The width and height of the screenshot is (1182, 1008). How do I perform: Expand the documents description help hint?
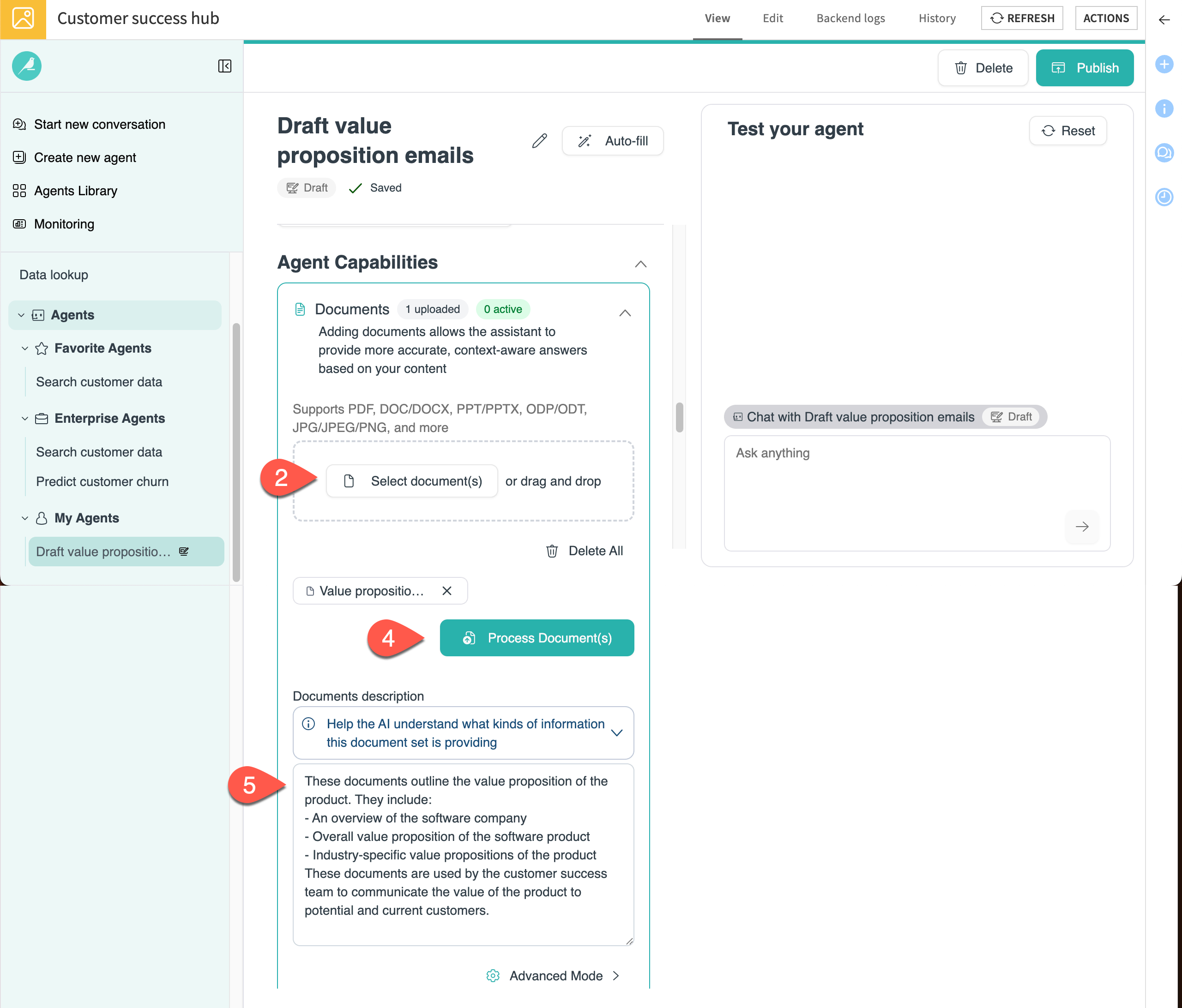coord(617,732)
